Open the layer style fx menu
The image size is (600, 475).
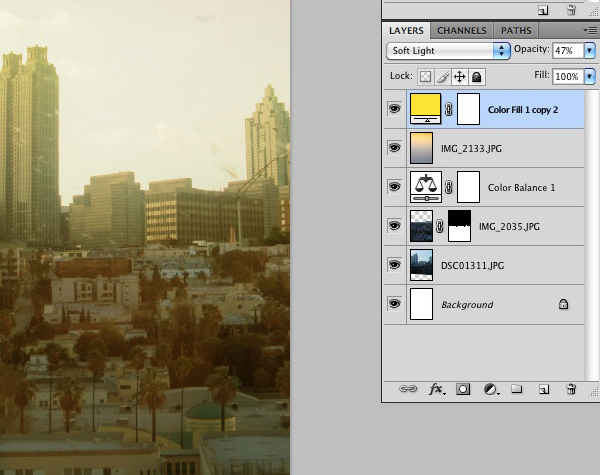[436, 389]
